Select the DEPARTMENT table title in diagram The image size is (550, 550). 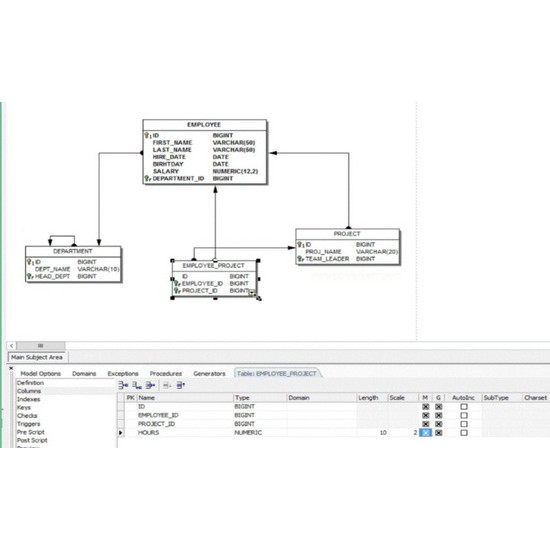(x=73, y=251)
